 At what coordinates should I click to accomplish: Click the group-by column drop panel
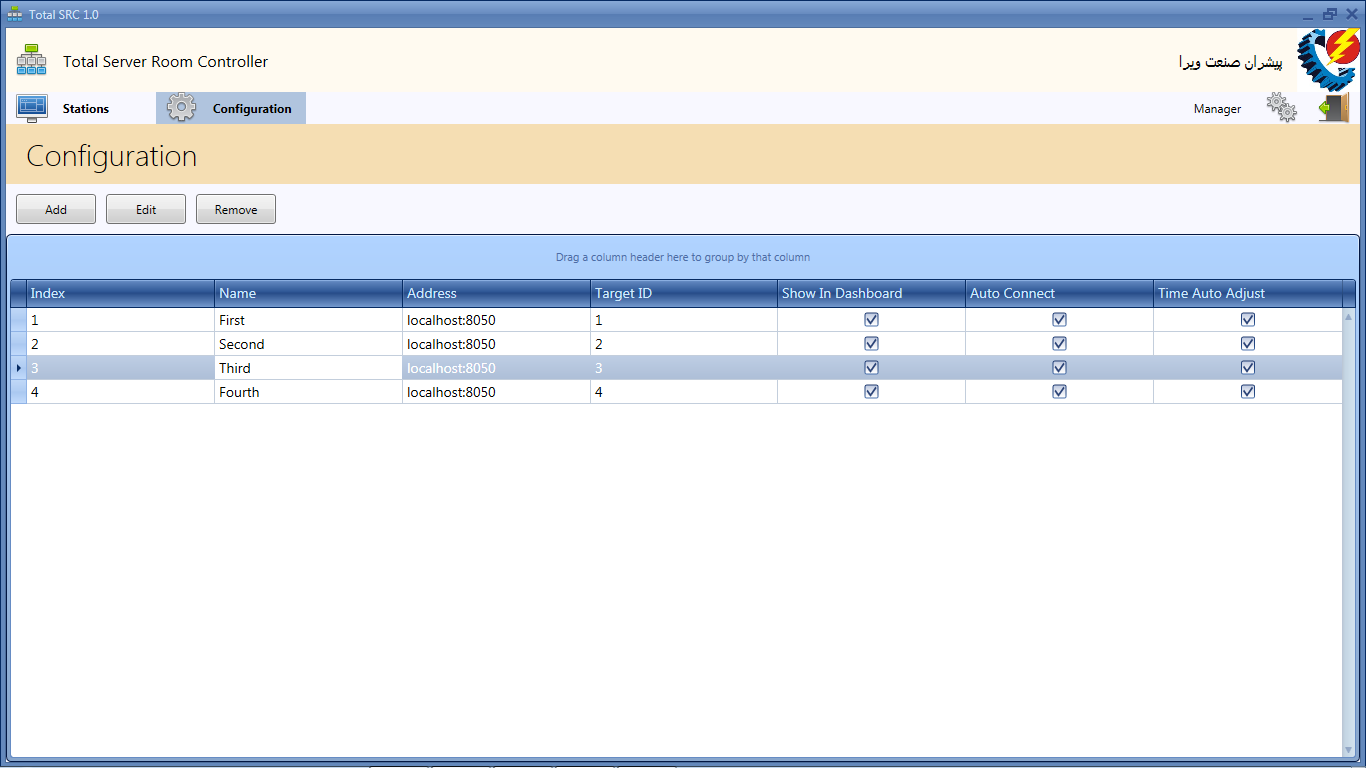[x=683, y=257]
